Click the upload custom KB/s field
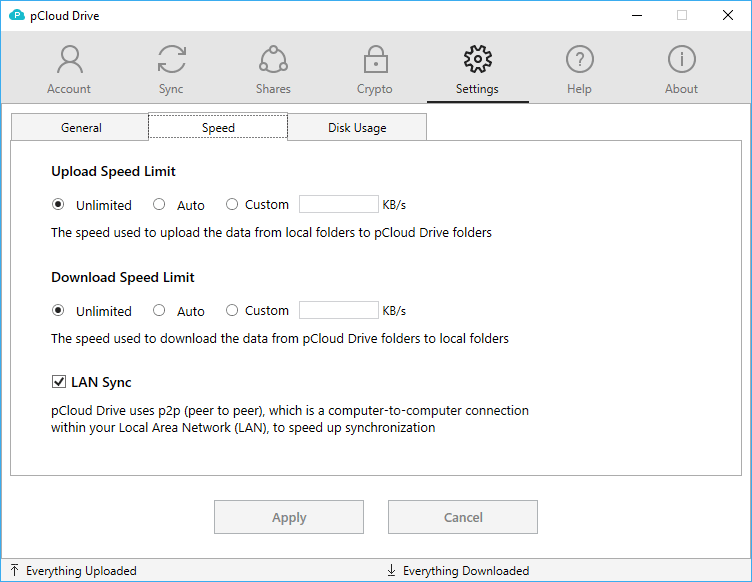Screen dimensions: 752x582 tap(339, 204)
